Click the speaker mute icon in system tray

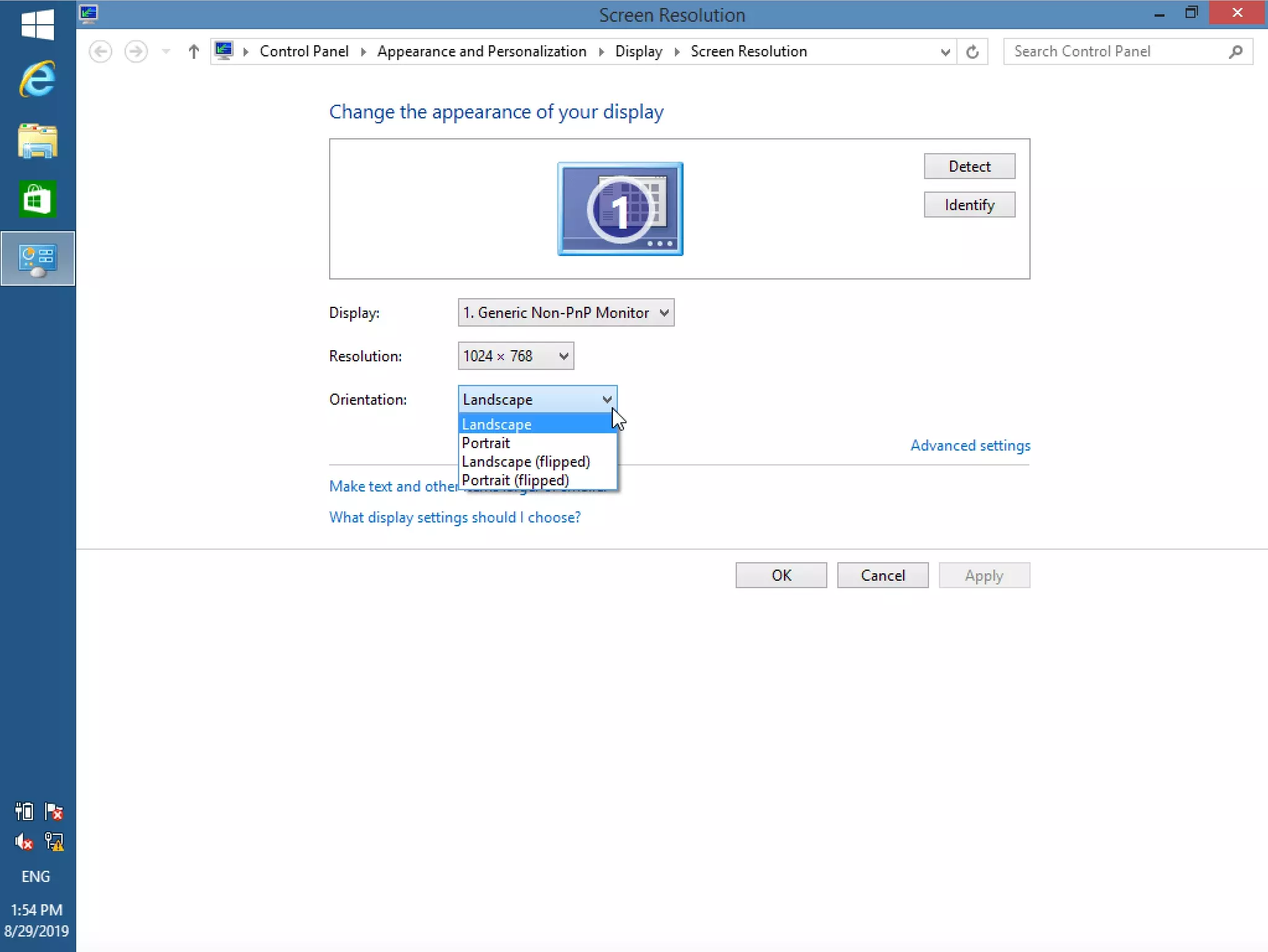point(22,842)
